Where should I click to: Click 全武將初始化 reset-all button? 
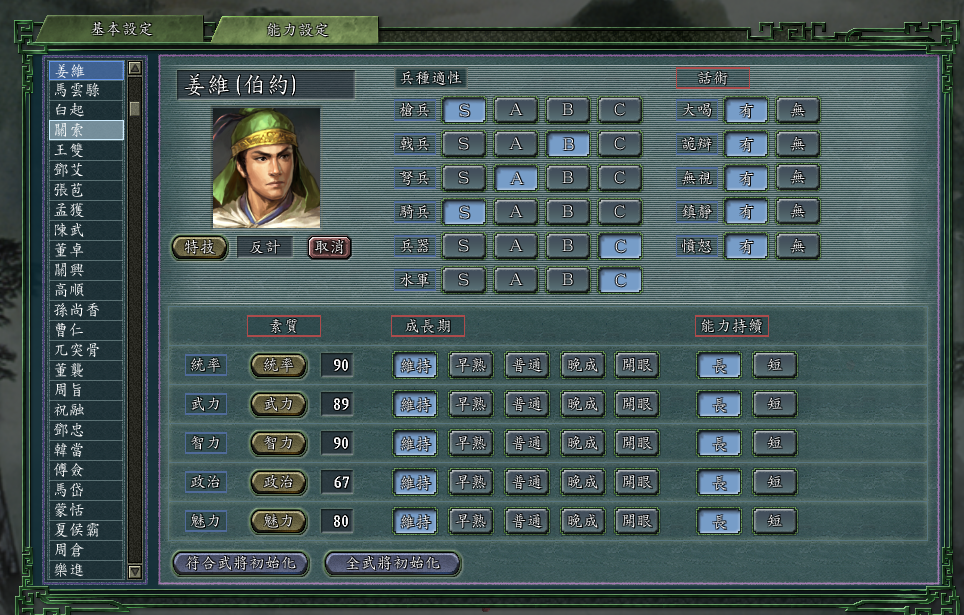(393, 563)
